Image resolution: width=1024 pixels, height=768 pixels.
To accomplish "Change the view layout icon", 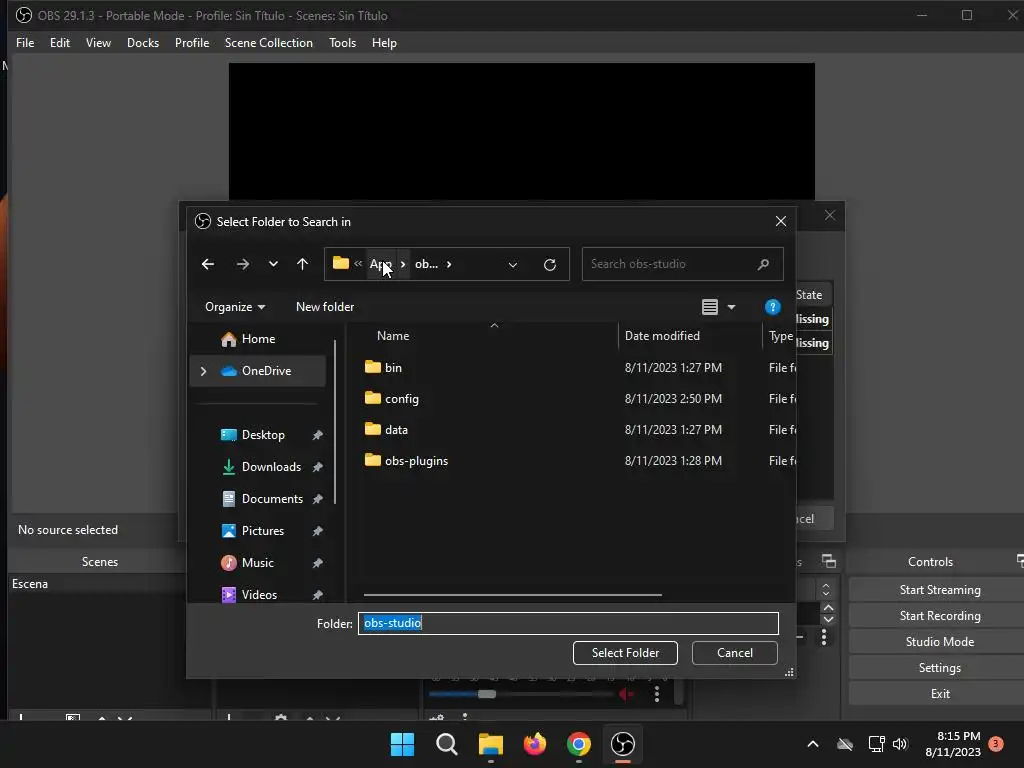I will pos(709,307).
